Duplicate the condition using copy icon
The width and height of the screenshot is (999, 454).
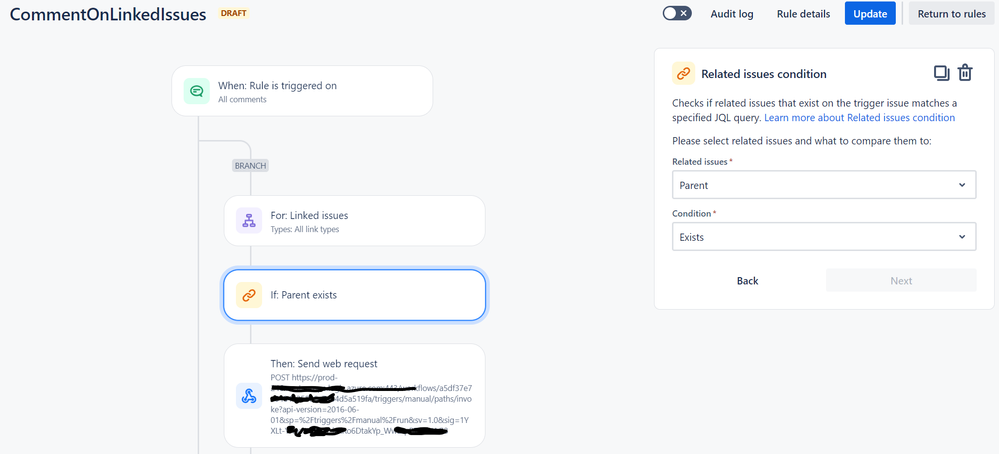942,73
